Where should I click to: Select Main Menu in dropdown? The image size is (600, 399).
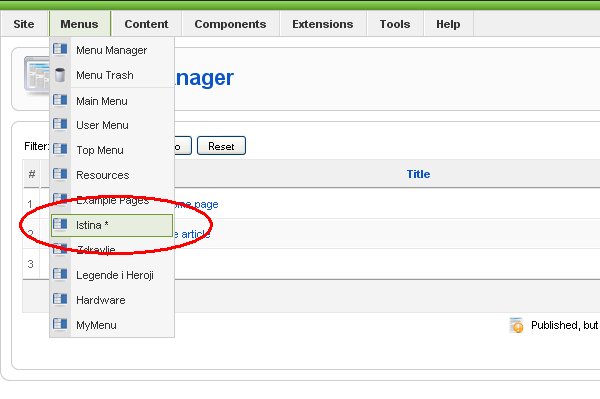112,101
